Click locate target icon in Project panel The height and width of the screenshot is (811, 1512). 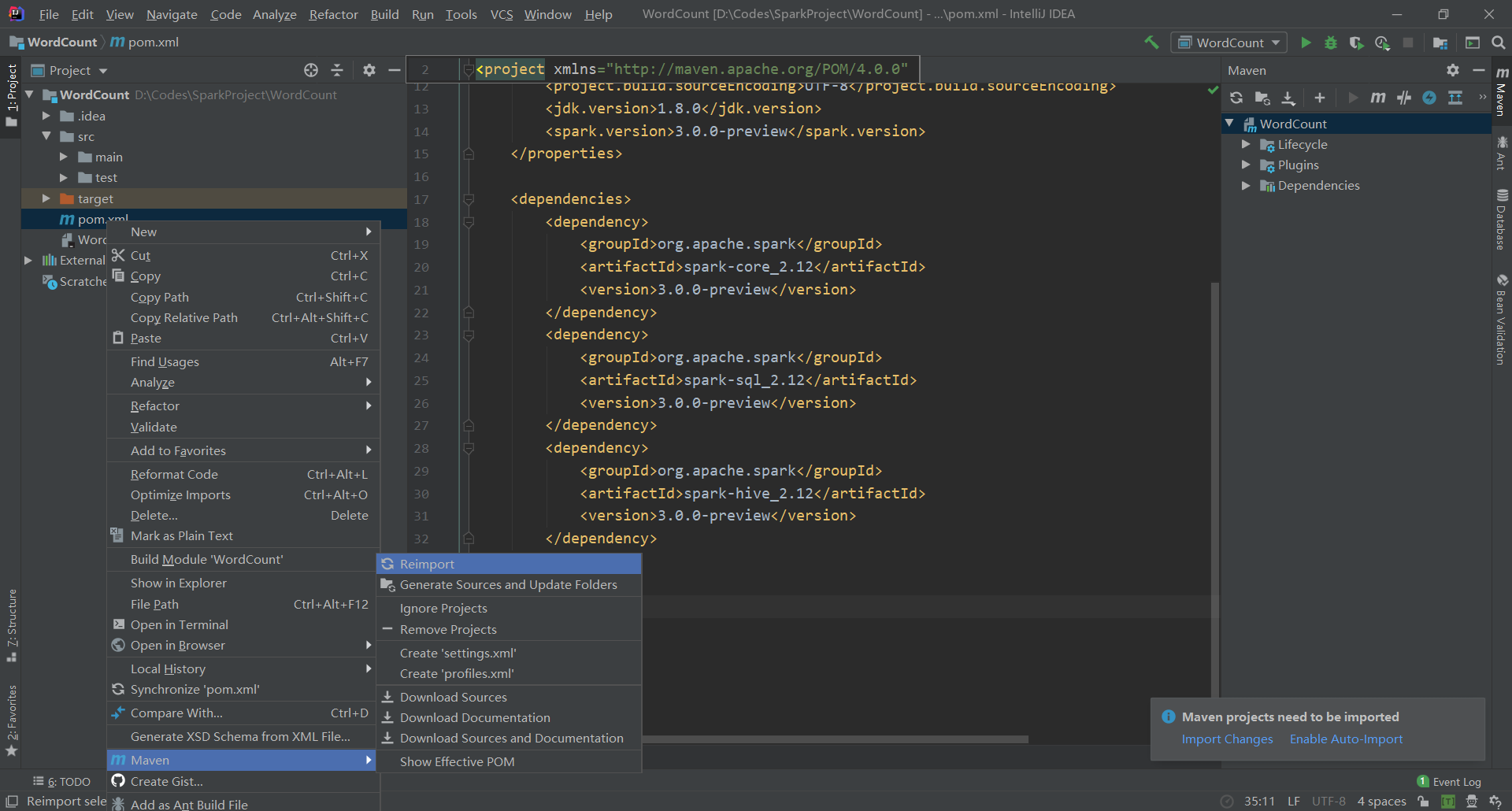click(x=311, y=70)
